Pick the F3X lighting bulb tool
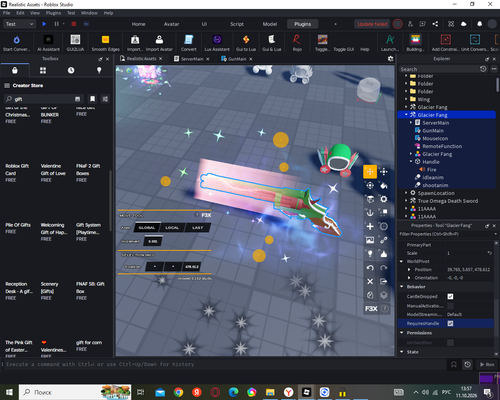500x400 pixels. [370, 254]
